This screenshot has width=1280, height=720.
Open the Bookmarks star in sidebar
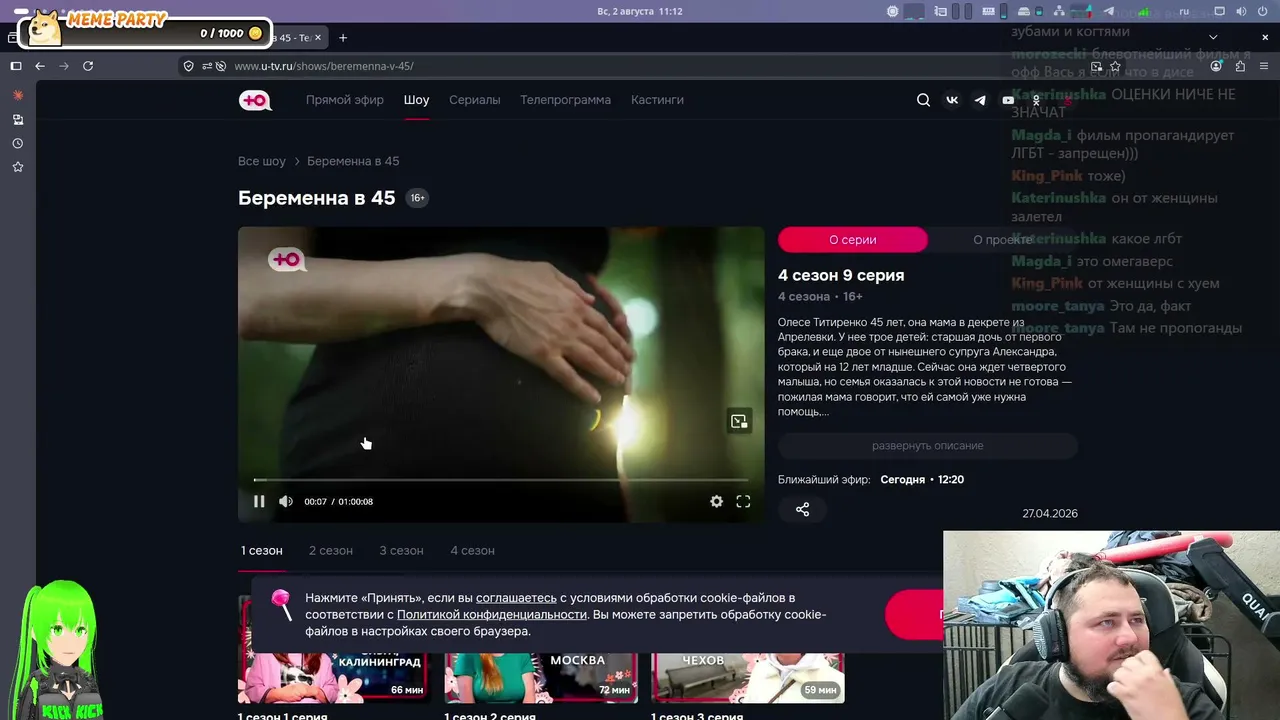pos(18,167)
